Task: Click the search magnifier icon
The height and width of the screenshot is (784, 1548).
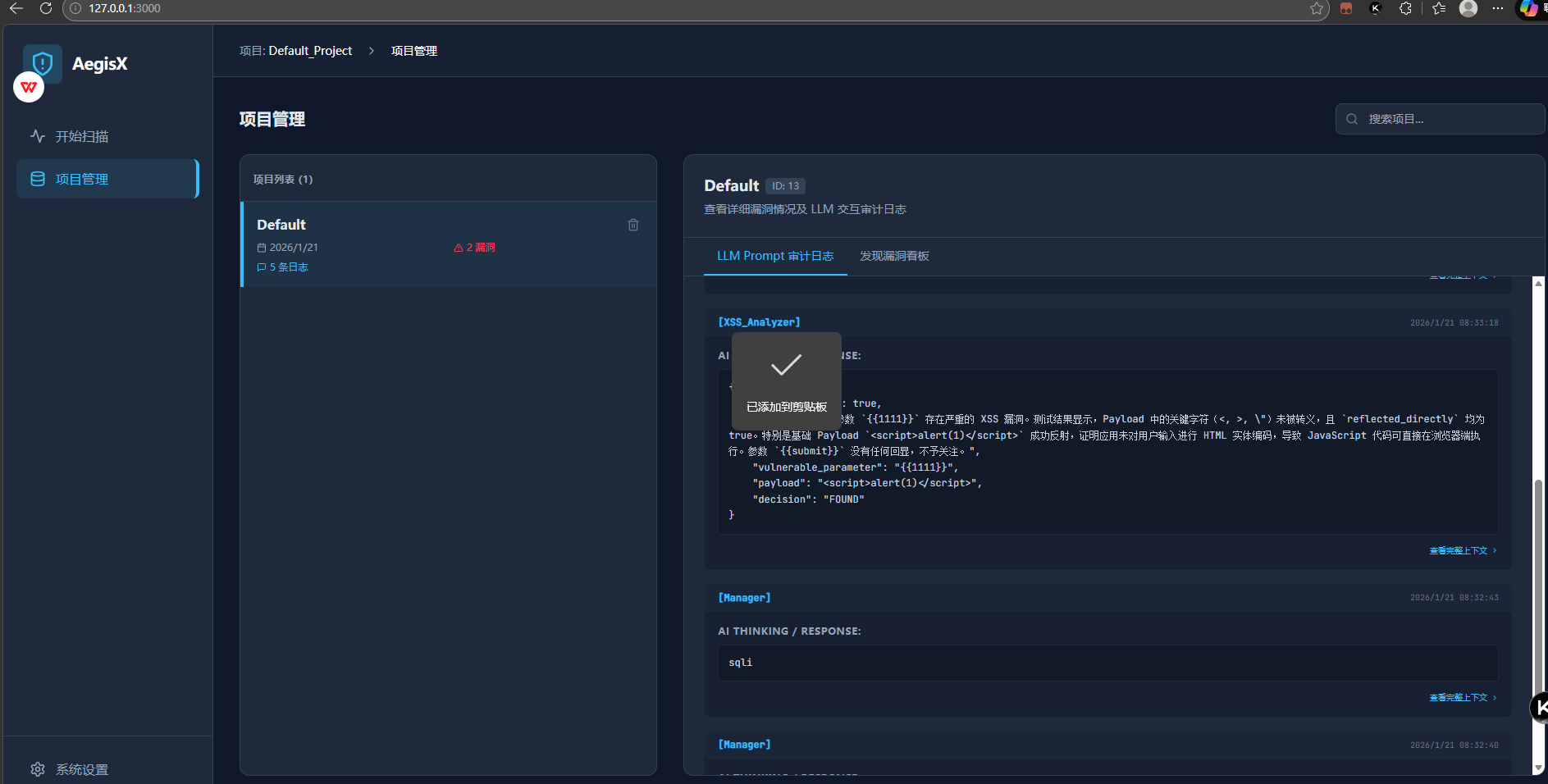Action: (1352, 119)
